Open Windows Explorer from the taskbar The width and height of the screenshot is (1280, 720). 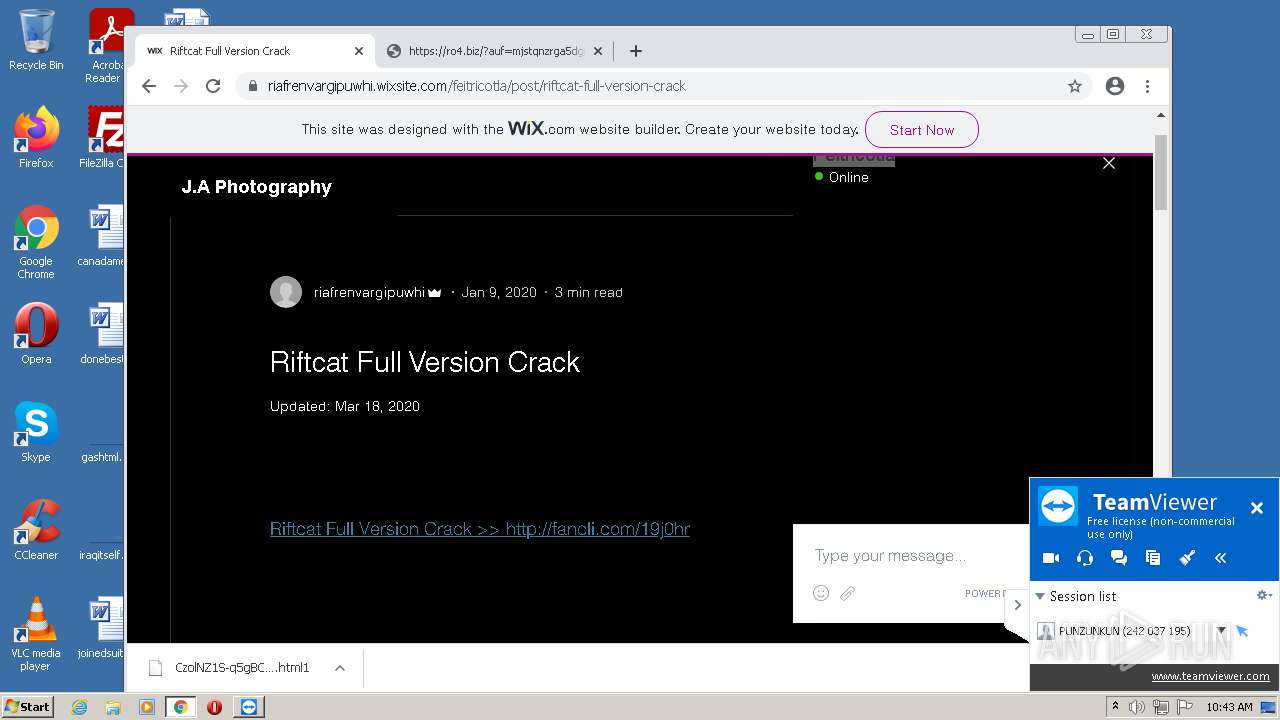pyautogui.click(x=113, y=707)
